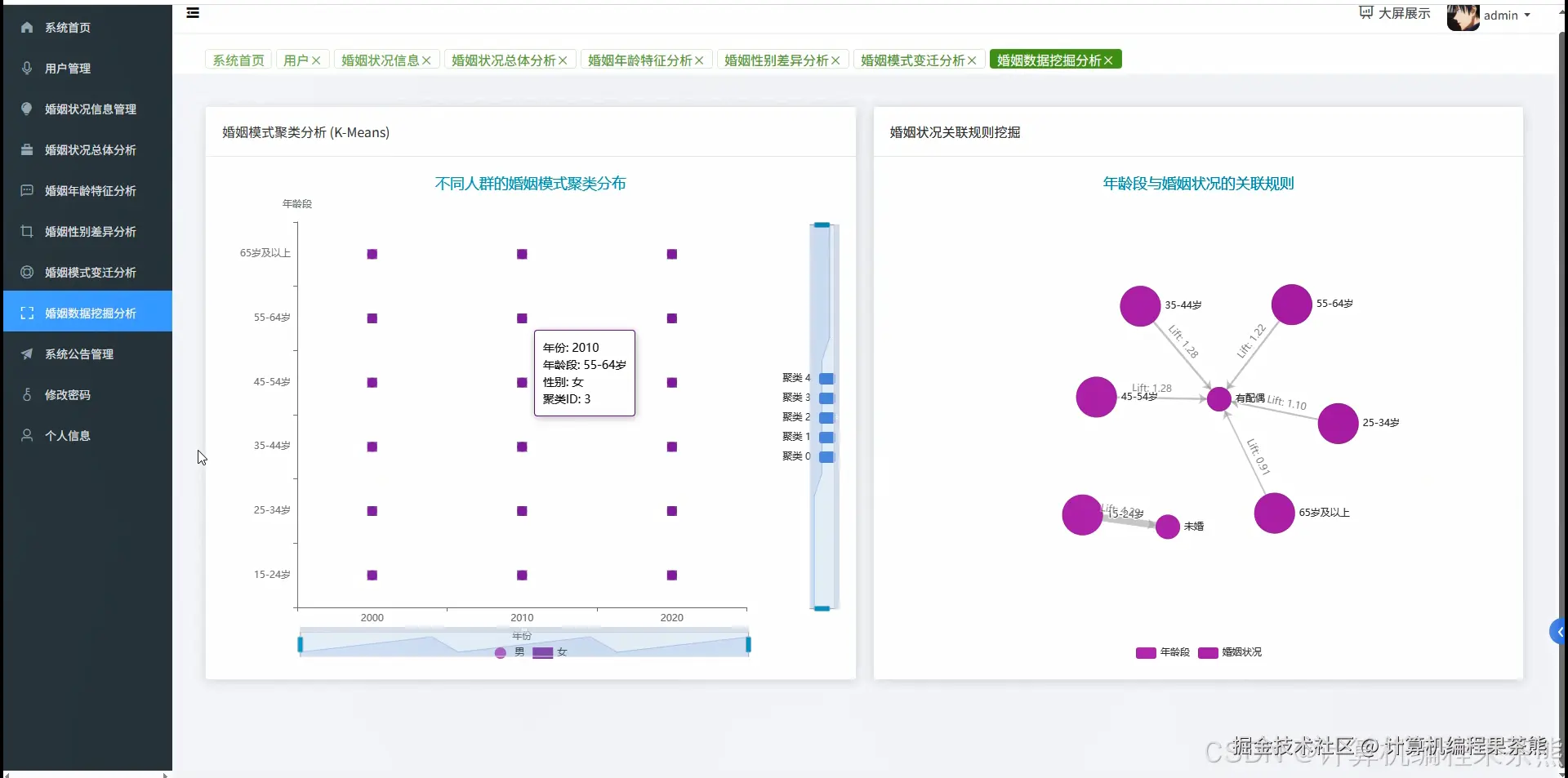The width and height of the screenshot is (1568, 778).
Task: Open 修改密码 in the sidebar
Action: pyautogui.click(x=87, y=395)
